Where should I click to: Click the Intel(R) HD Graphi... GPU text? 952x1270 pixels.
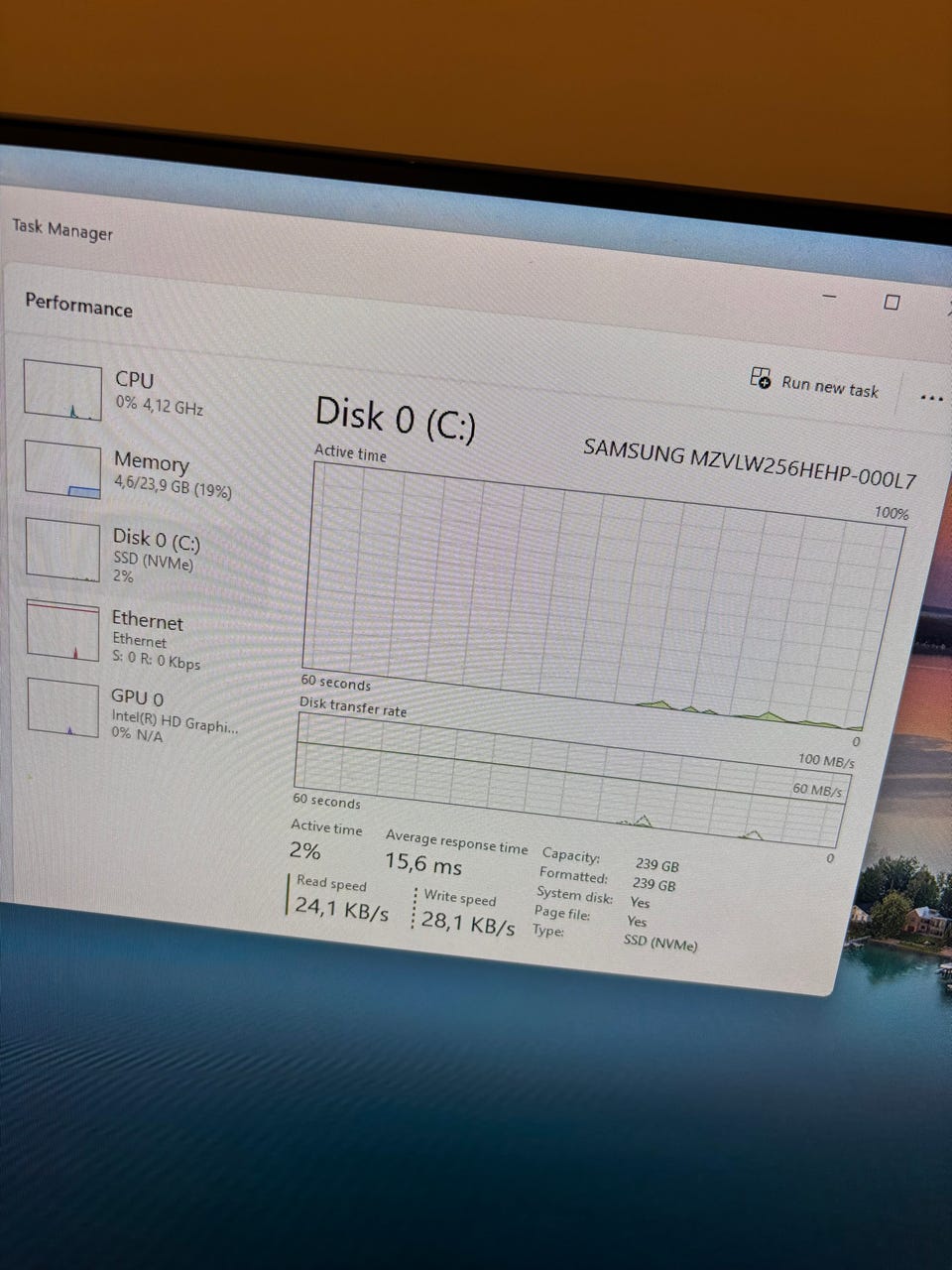pos(174,720)
